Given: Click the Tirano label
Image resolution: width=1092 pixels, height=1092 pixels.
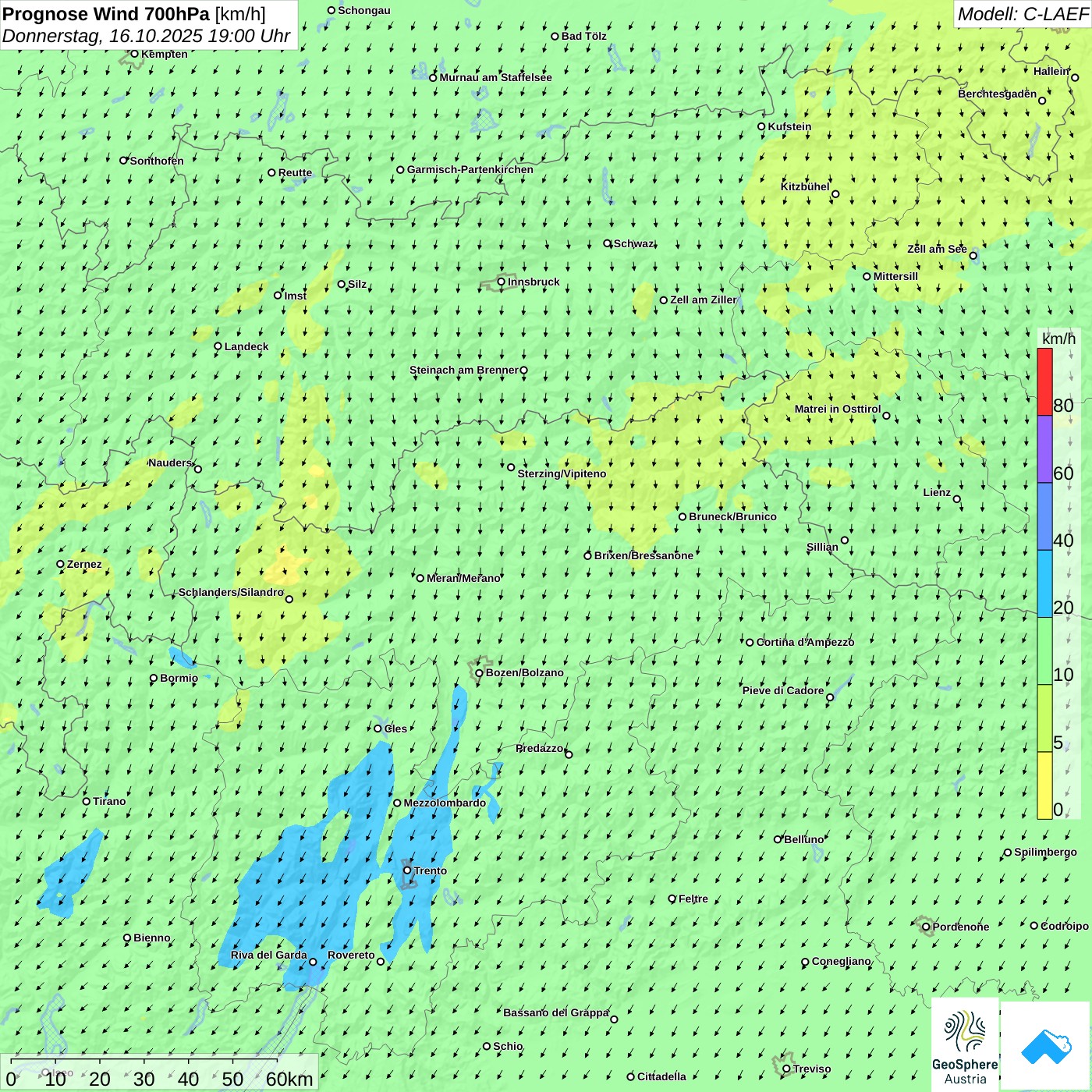Looking at the screenshot, I should (109, 801).
